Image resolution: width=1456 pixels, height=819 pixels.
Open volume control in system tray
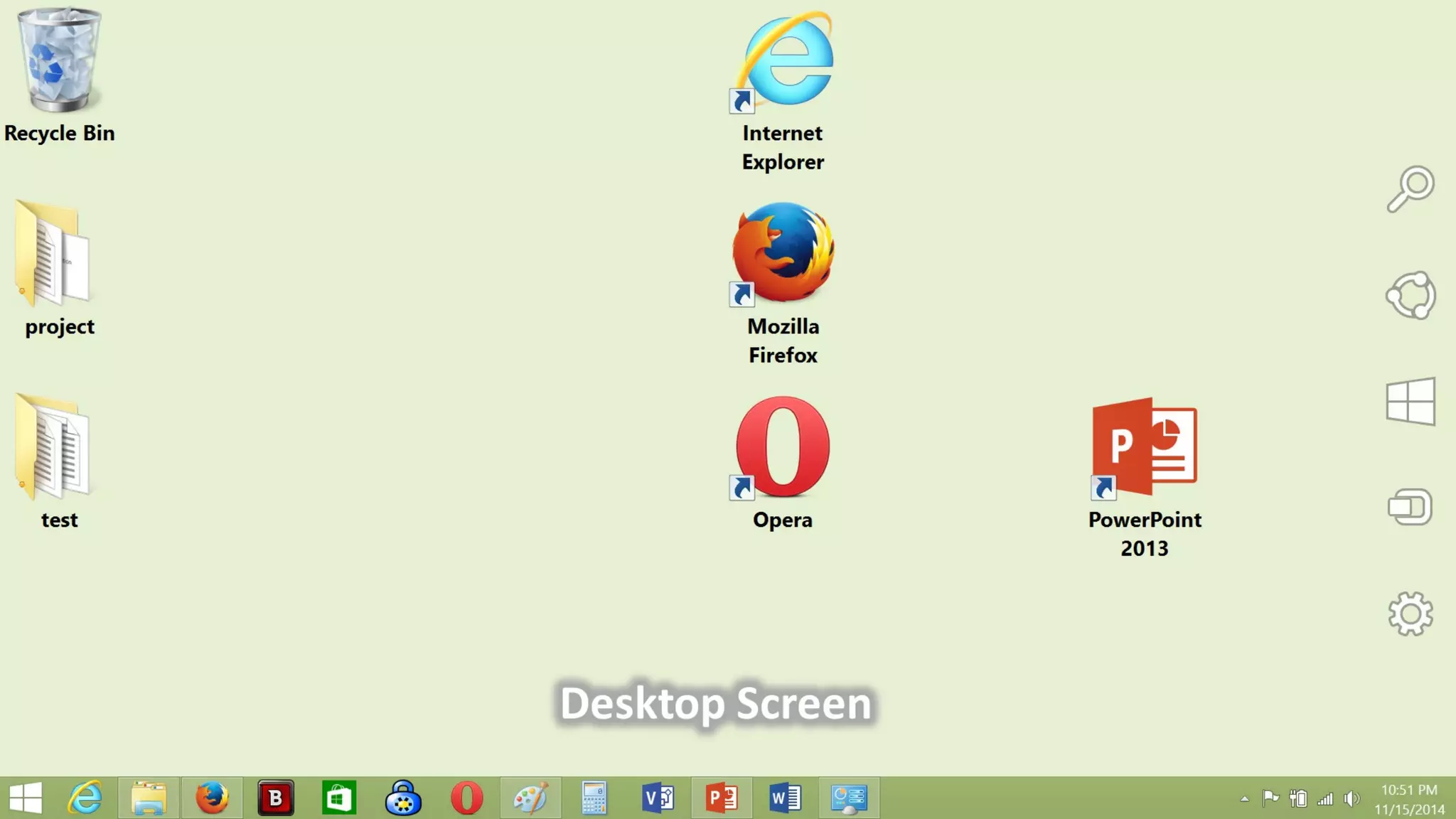coord(1351,799)
